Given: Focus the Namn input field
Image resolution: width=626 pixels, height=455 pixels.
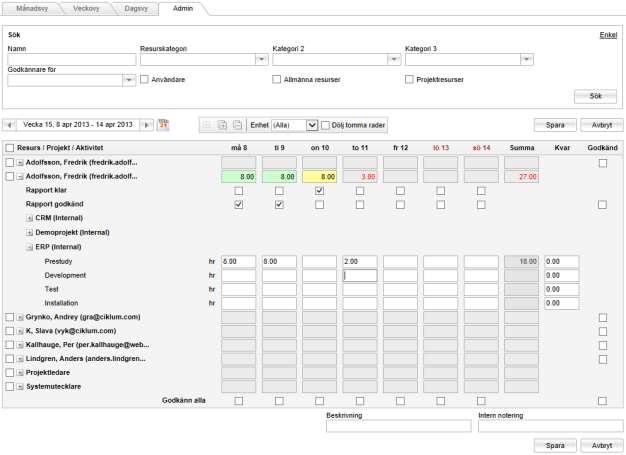Looking at the screenshot, I should tap(72, 59).
